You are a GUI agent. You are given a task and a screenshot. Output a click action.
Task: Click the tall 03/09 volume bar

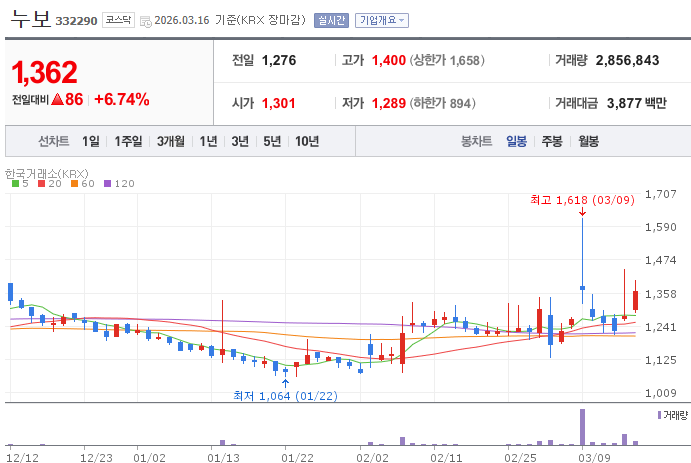582,427
